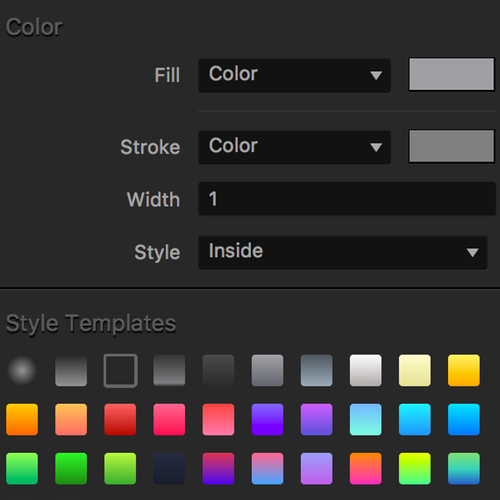Select the bright green template in third row
Viewport: 500px width, 500px height.
click(x=71, y=468)
